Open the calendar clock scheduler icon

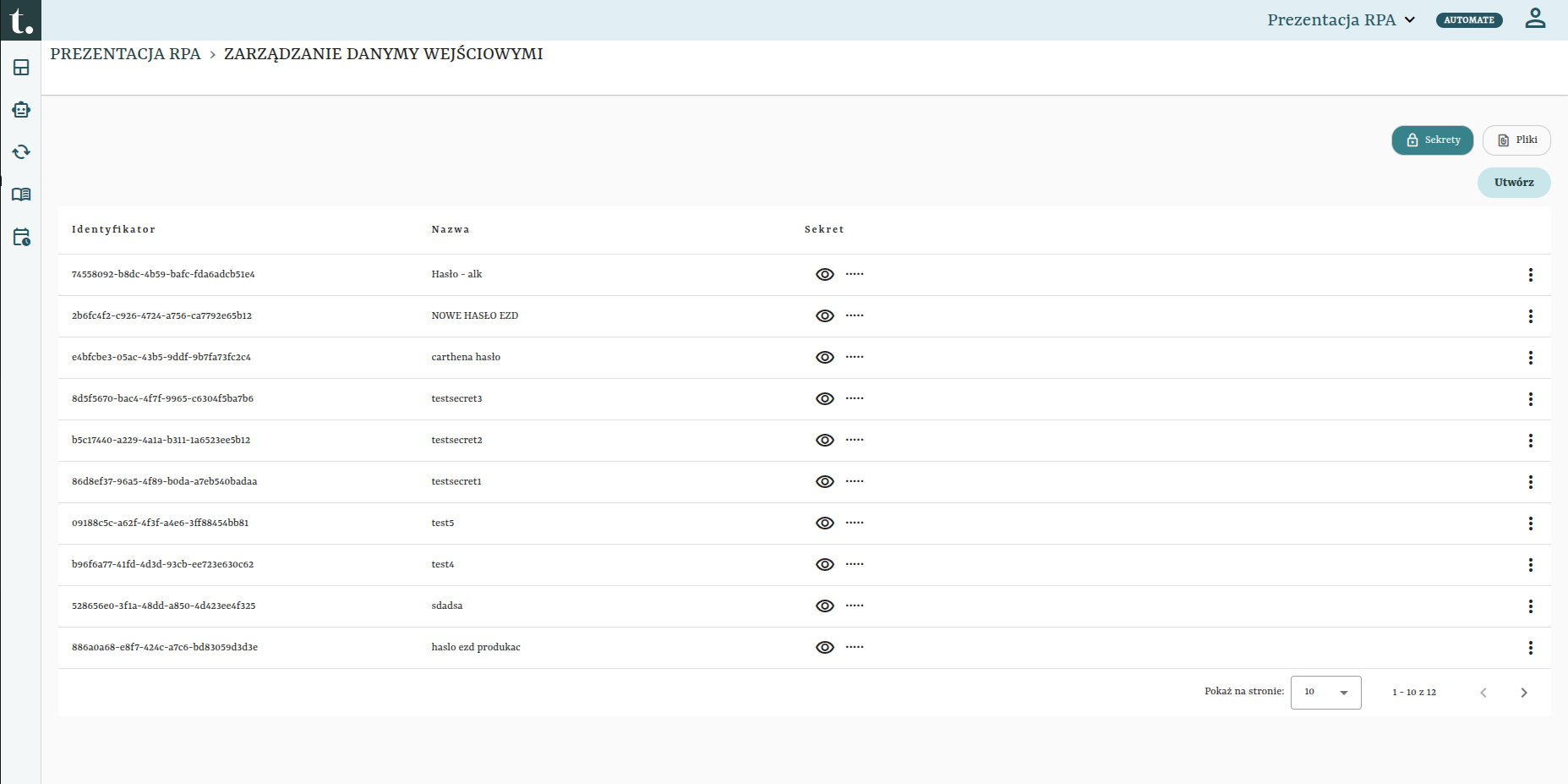tap(21, 237)
